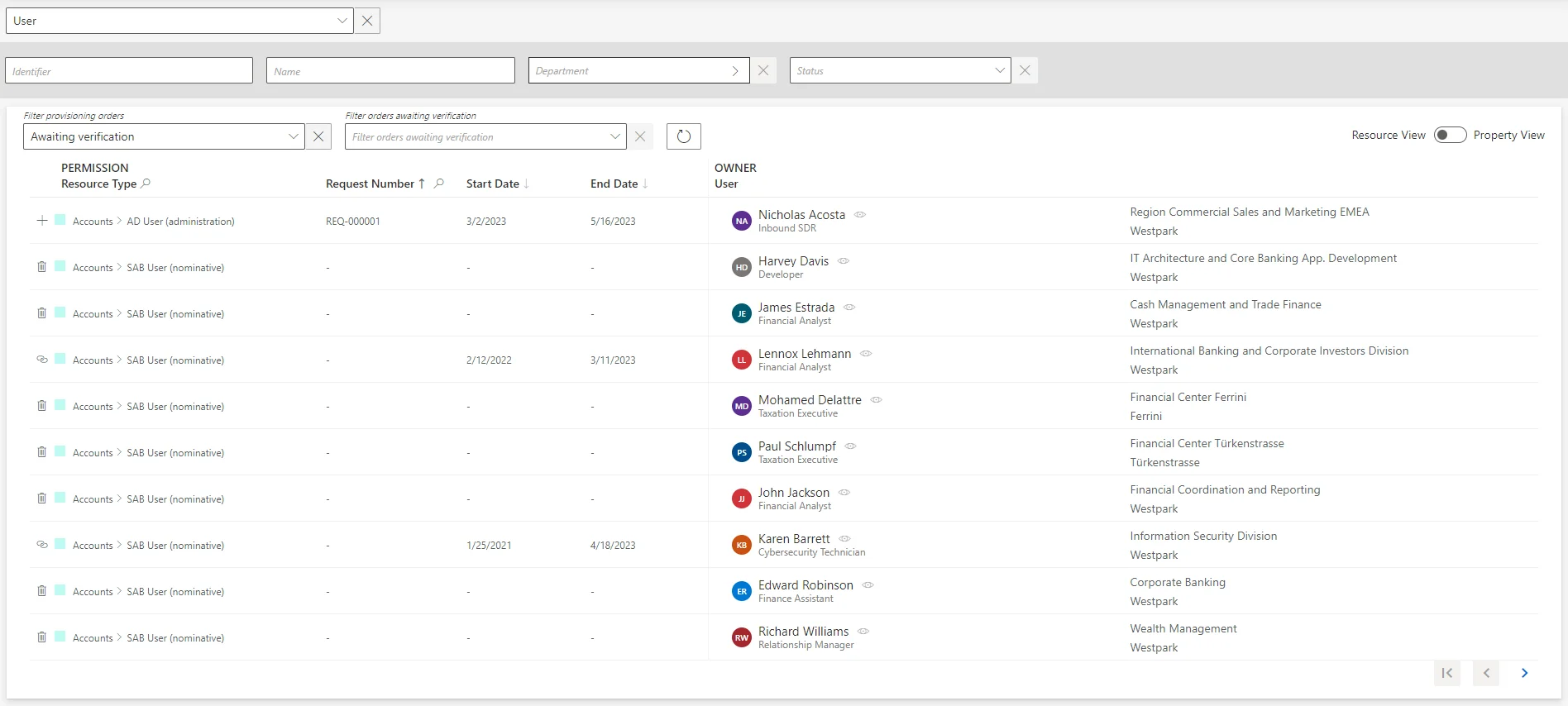Click the Edward Robinson ER avatar
Screen dimensions: 1568x706
742,591
